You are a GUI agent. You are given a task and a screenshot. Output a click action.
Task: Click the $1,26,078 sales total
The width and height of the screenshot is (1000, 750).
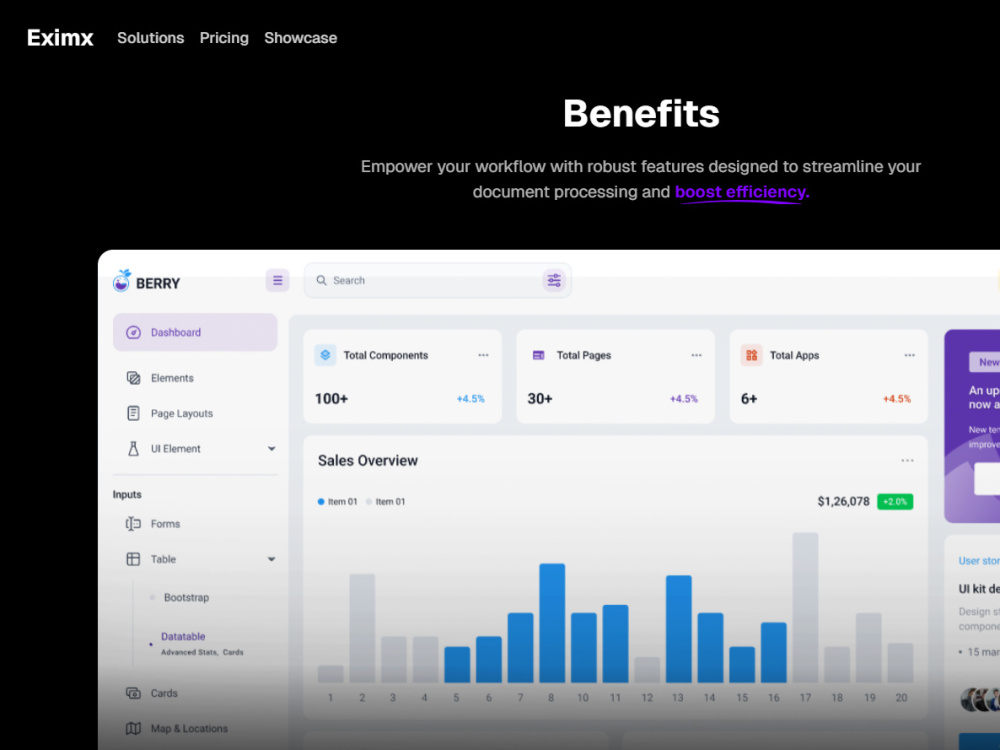(843, 501)
